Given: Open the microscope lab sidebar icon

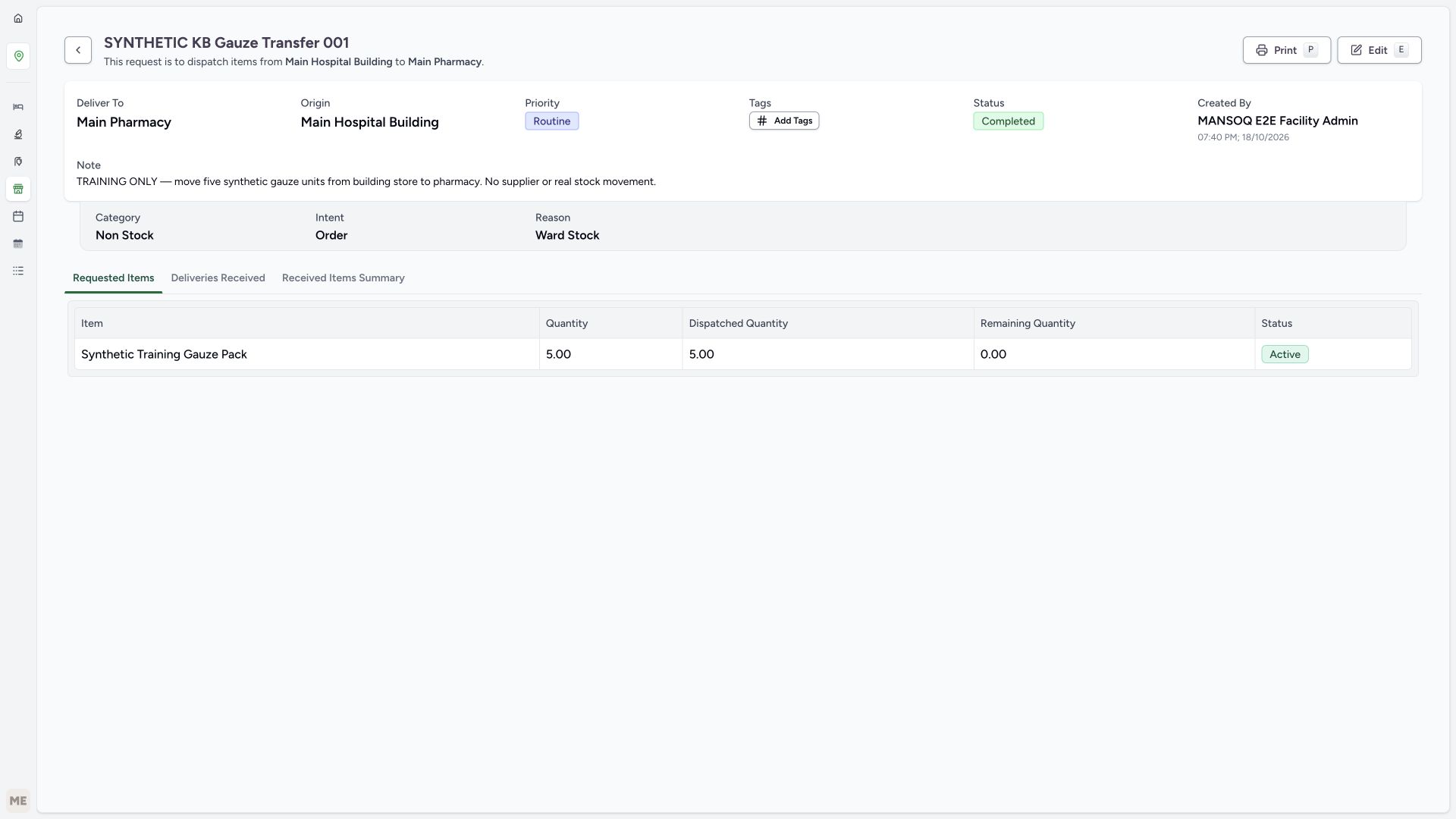Looking at the screenshot, I should coord(18,134).
